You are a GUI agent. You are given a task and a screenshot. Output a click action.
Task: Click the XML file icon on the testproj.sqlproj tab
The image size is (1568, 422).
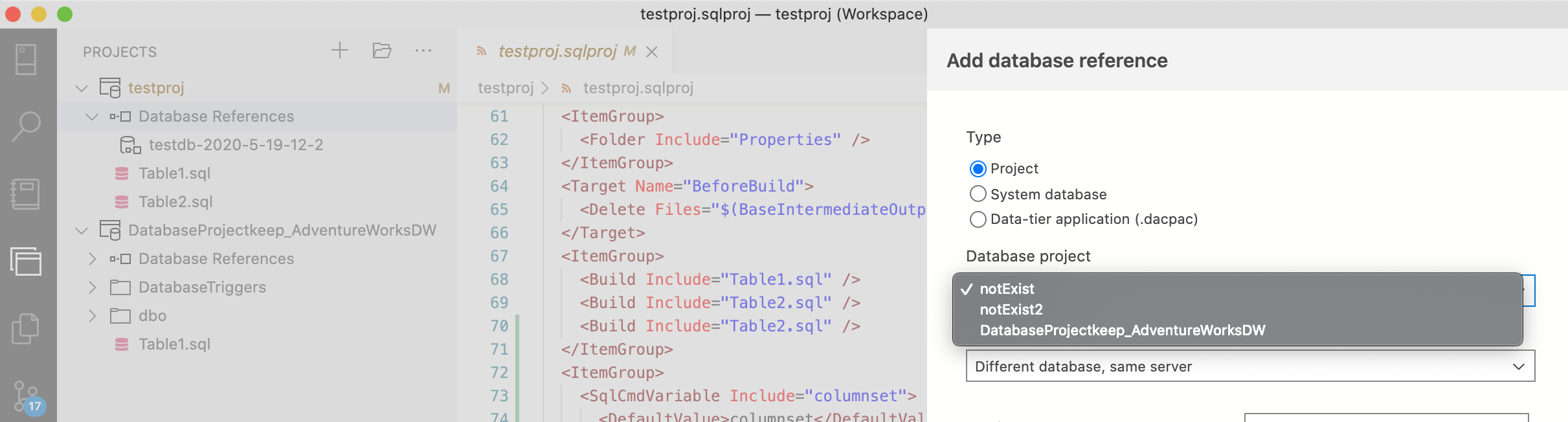pos(481,51)
